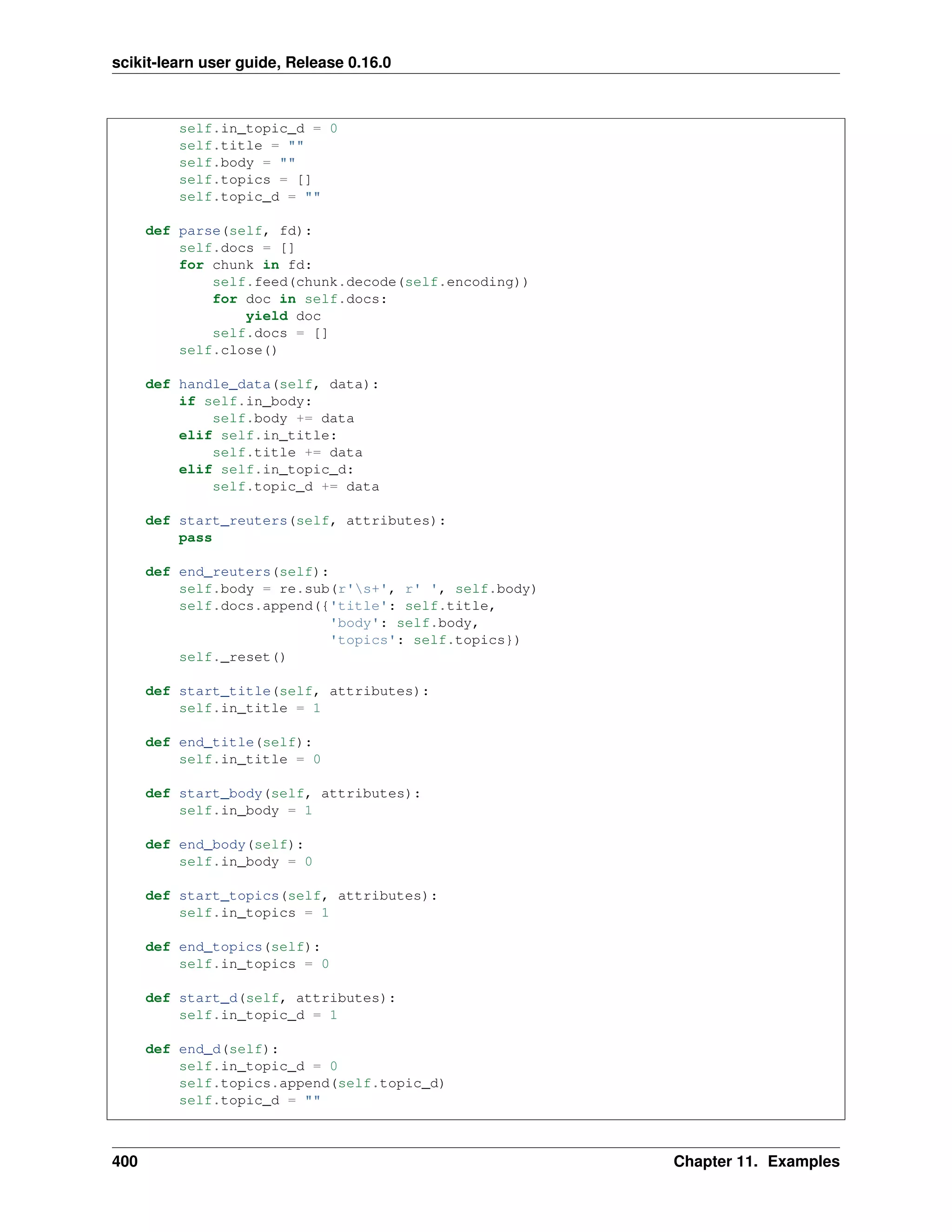
Task: Click 'self.in_body = 0' line
Action: tap(245, 862)
